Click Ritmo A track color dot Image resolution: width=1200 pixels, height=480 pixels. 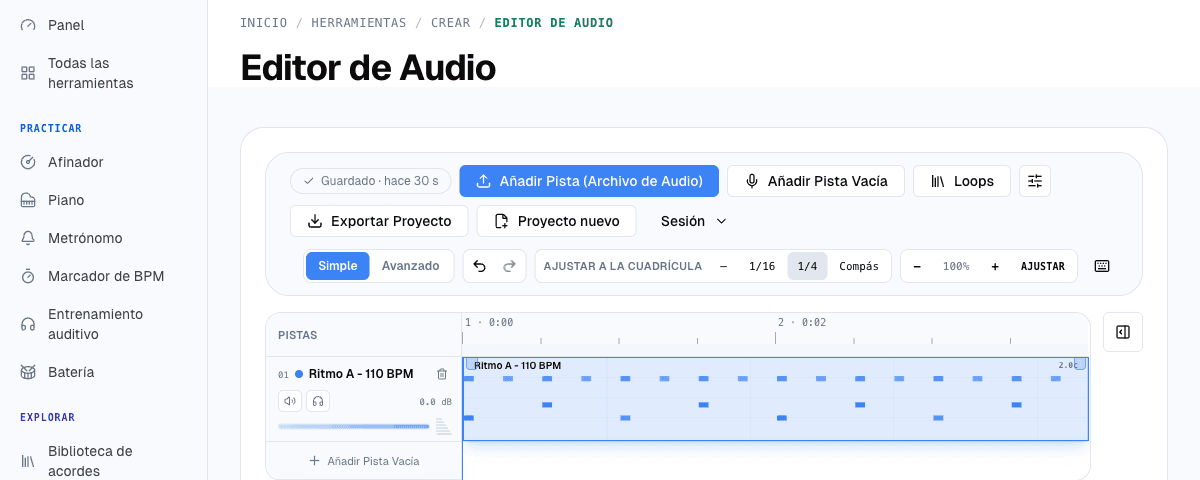299,374
